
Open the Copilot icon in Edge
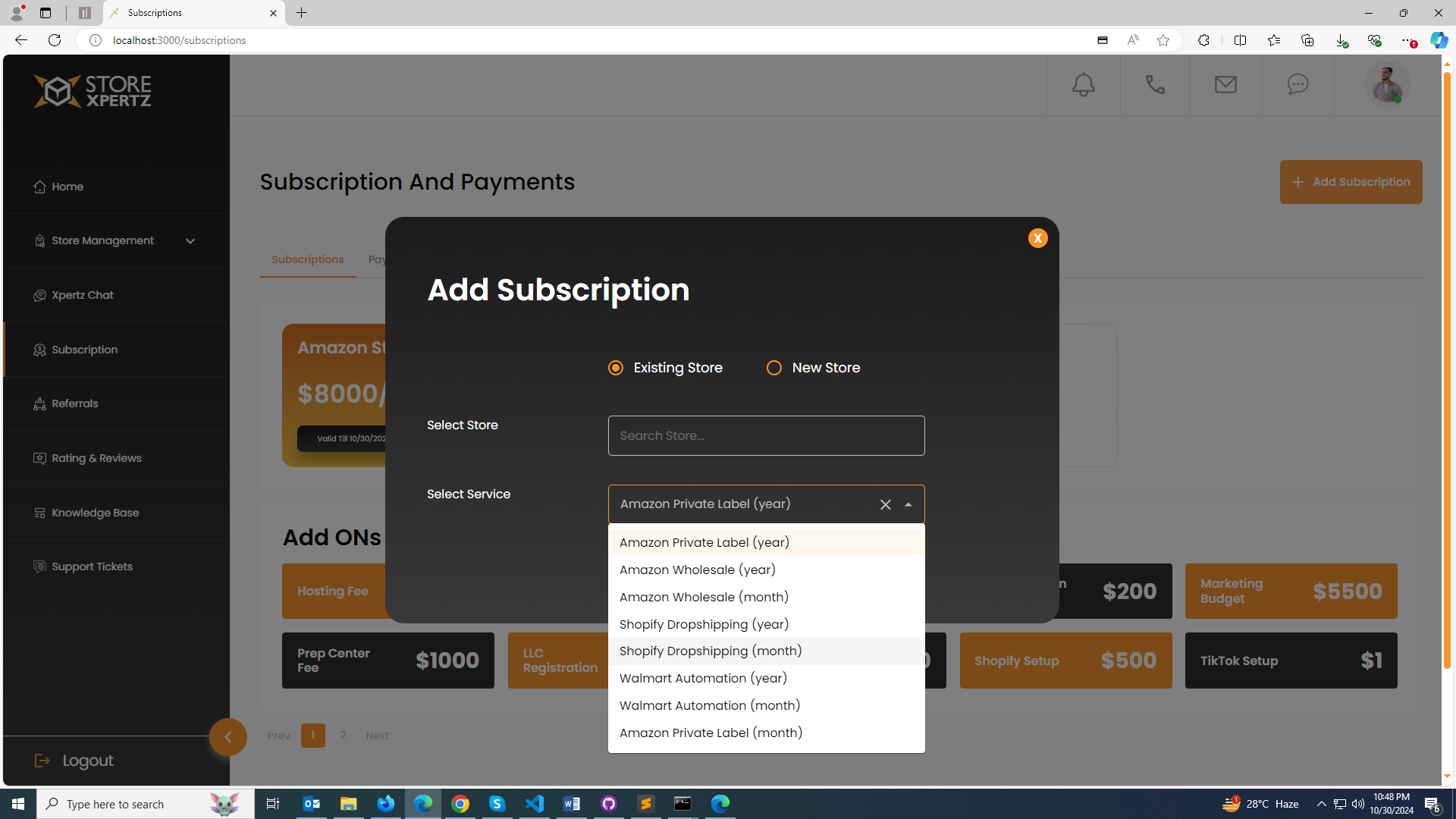pyautogui.click(x=1439, y=40)
